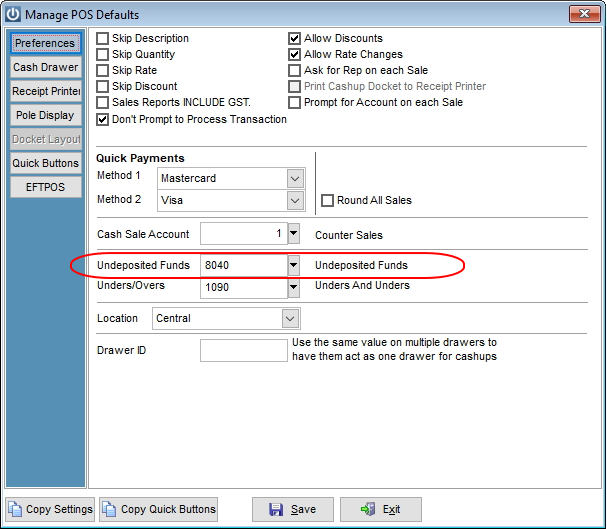
Task: Tick the Skip Quantity checkbox
Action: 102,54
